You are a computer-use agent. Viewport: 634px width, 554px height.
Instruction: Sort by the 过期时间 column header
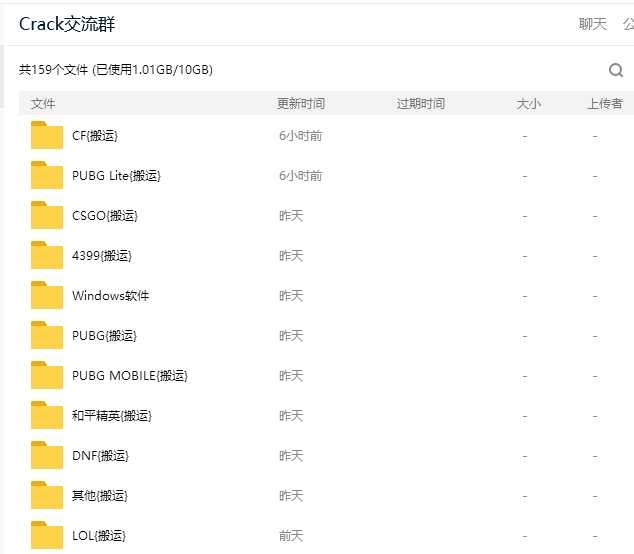[421, 104]
